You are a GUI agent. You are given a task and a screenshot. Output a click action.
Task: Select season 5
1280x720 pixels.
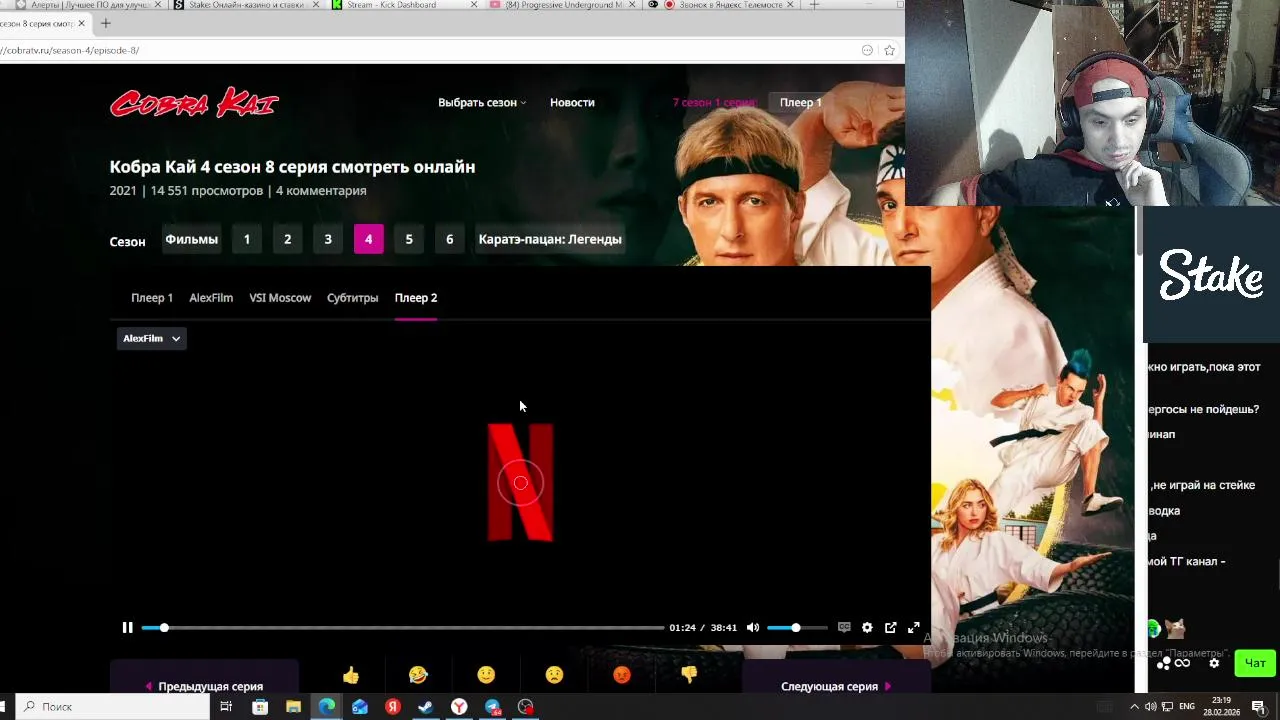[409, 239]
